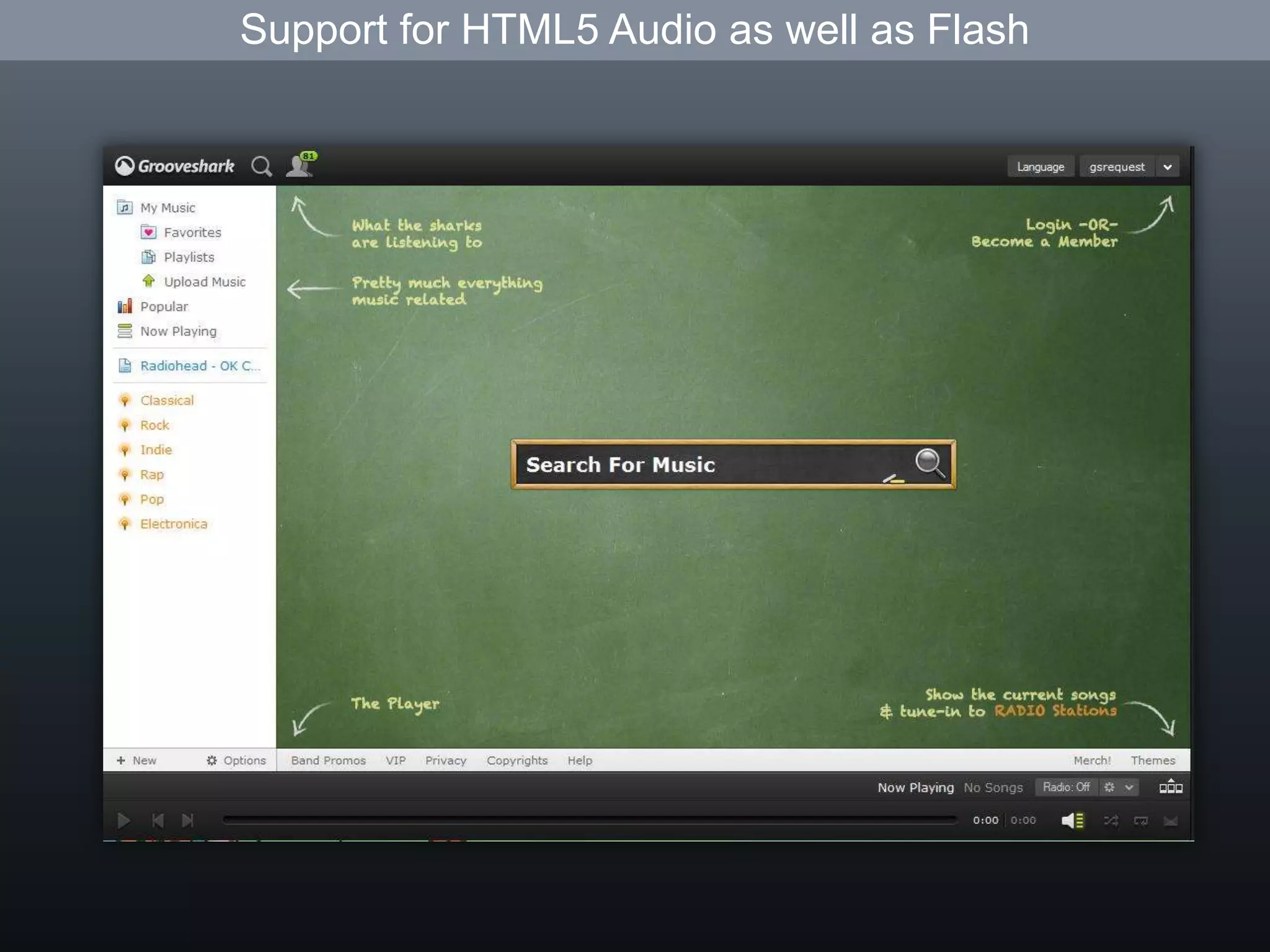The image size is (1270, 952).
Task: Open the Copyrights link
Action: click(x=517, y=760)
